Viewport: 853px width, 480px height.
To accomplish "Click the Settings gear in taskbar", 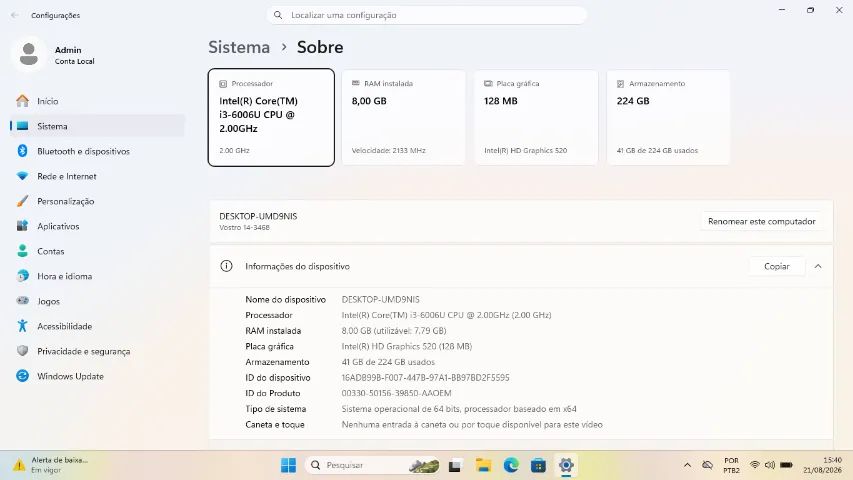I will (566, 465).
